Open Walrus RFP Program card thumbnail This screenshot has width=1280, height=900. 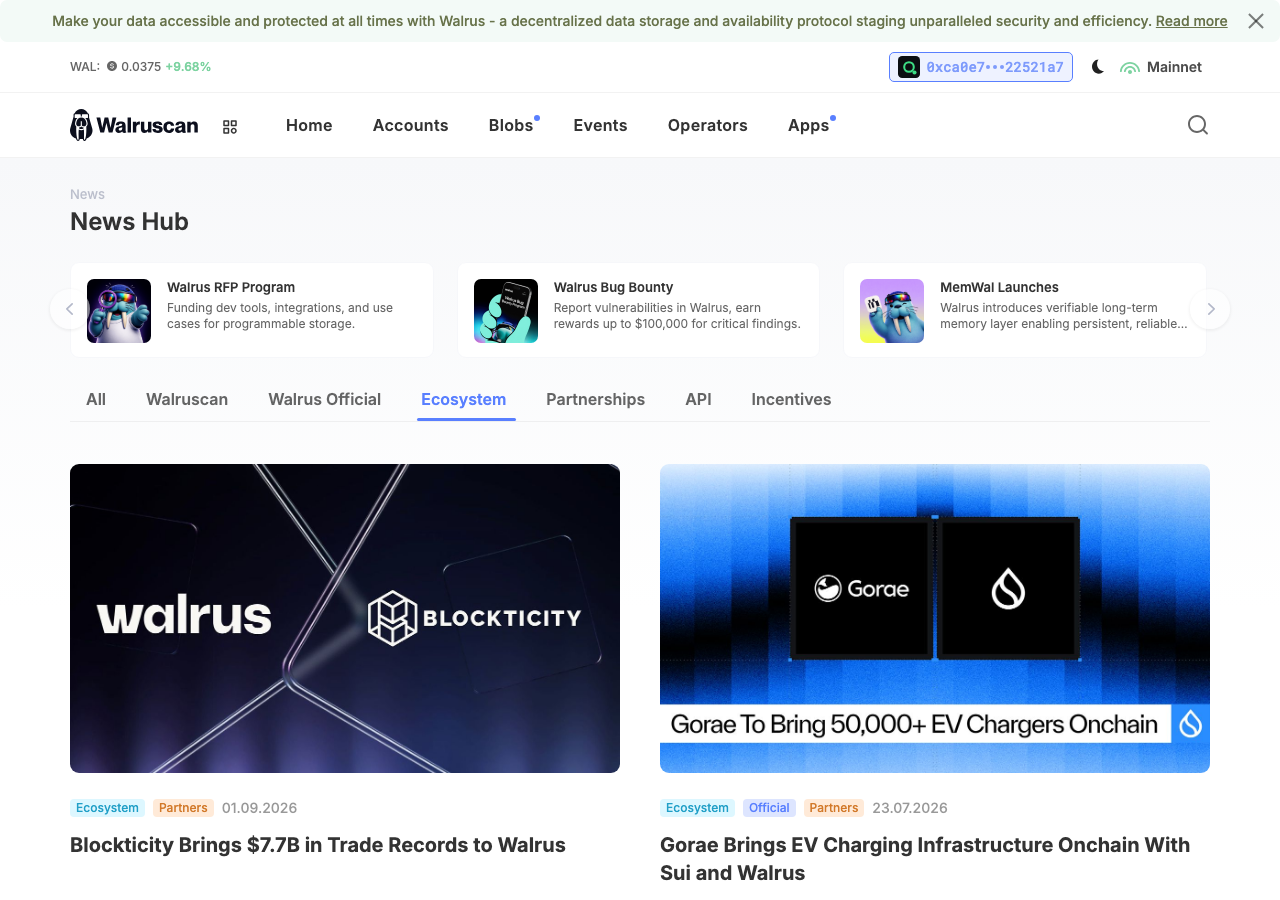(119, 311)
